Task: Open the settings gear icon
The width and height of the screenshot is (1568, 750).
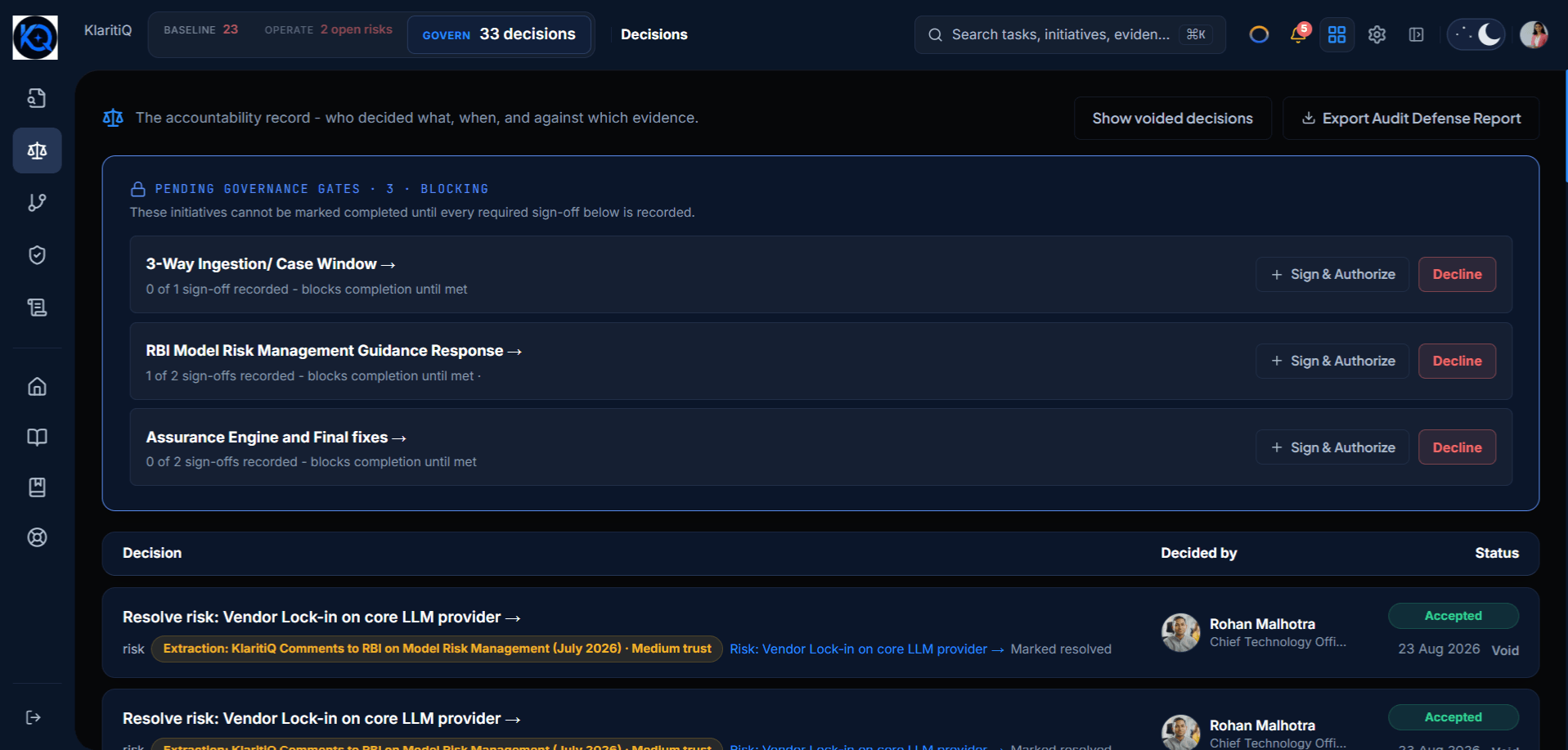Action: [1377, 34]
